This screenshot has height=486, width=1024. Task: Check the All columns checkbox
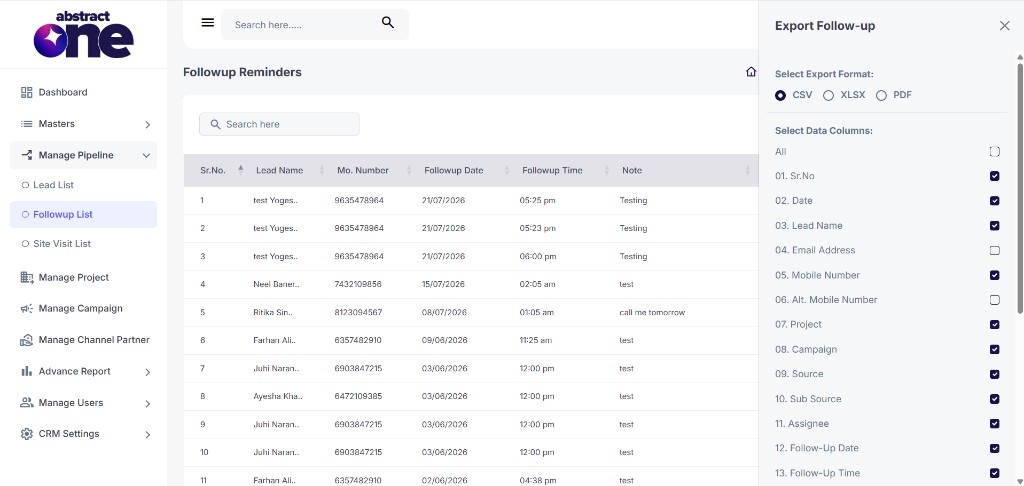coord(995,152)
